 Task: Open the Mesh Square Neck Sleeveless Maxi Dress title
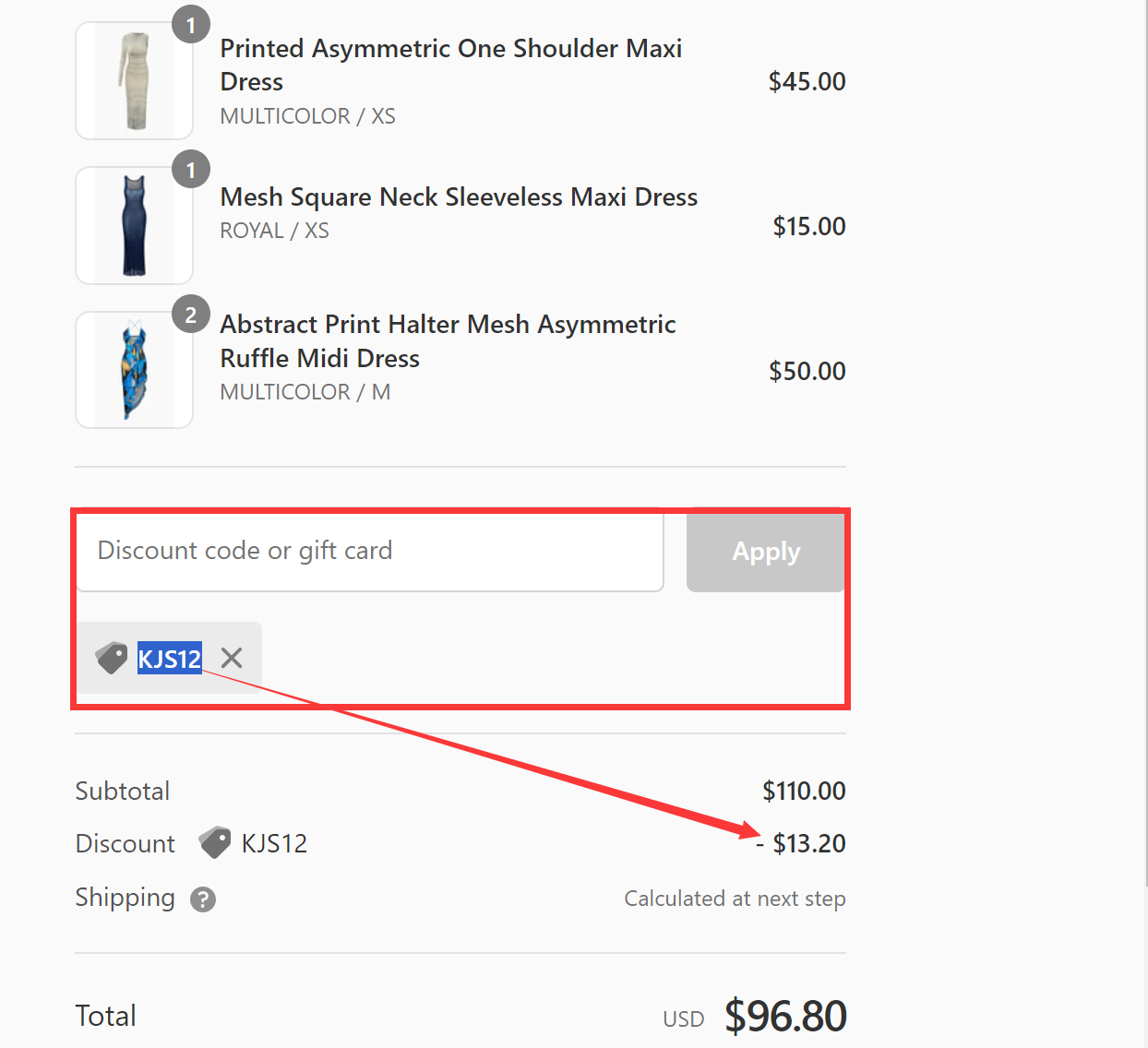[459, 196]
